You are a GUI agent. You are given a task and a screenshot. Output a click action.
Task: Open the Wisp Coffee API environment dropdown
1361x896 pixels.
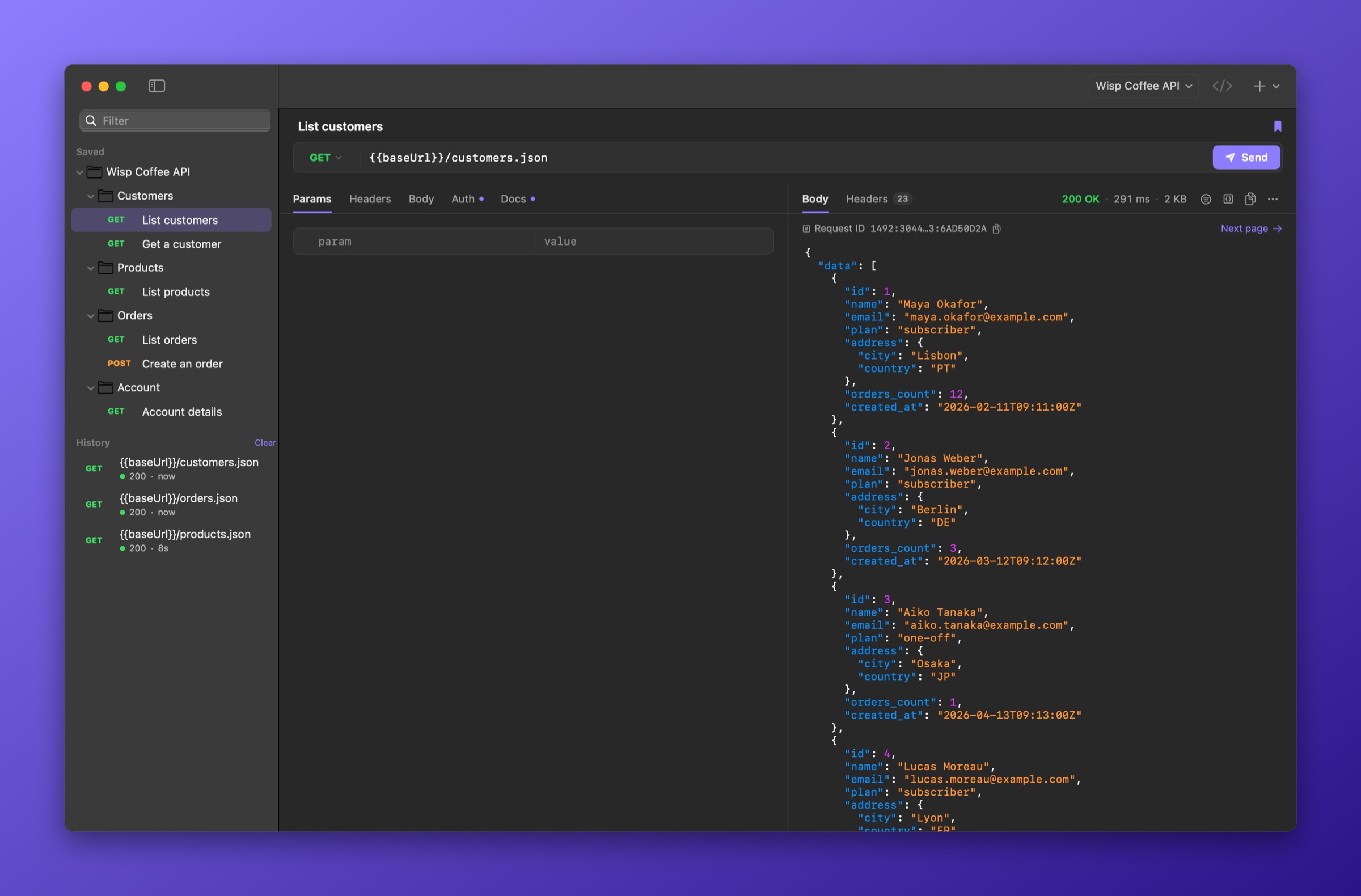click(1144, 86)
